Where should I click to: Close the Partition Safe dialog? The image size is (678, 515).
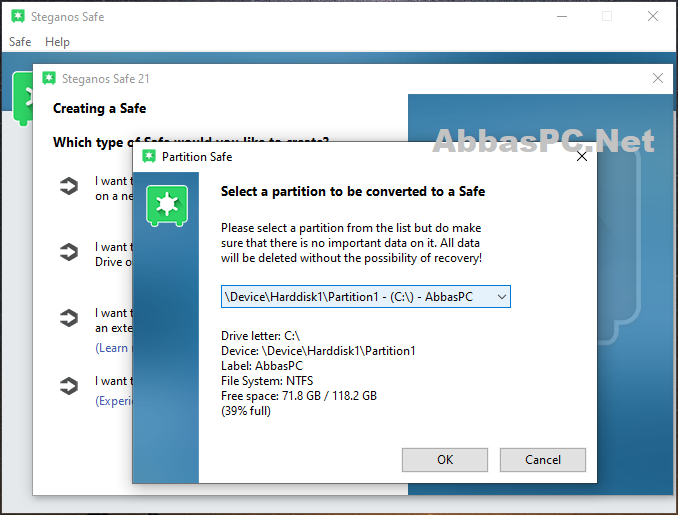pyautogui.click(x=582, y=157)
